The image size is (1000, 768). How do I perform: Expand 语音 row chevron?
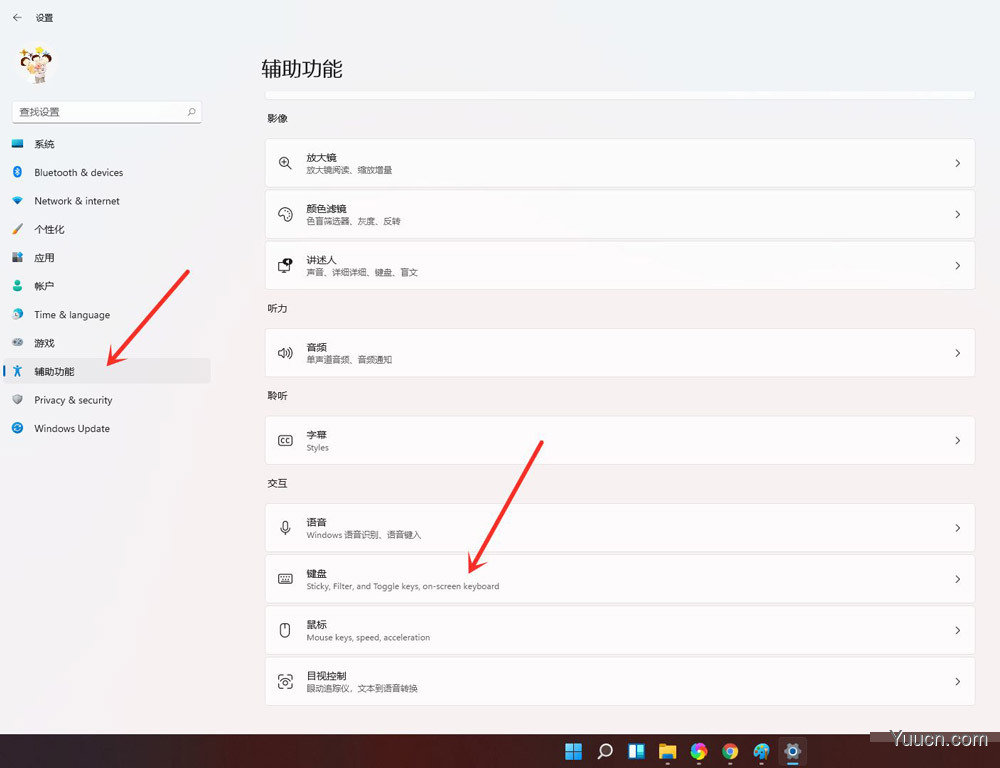tap(957, 528)
